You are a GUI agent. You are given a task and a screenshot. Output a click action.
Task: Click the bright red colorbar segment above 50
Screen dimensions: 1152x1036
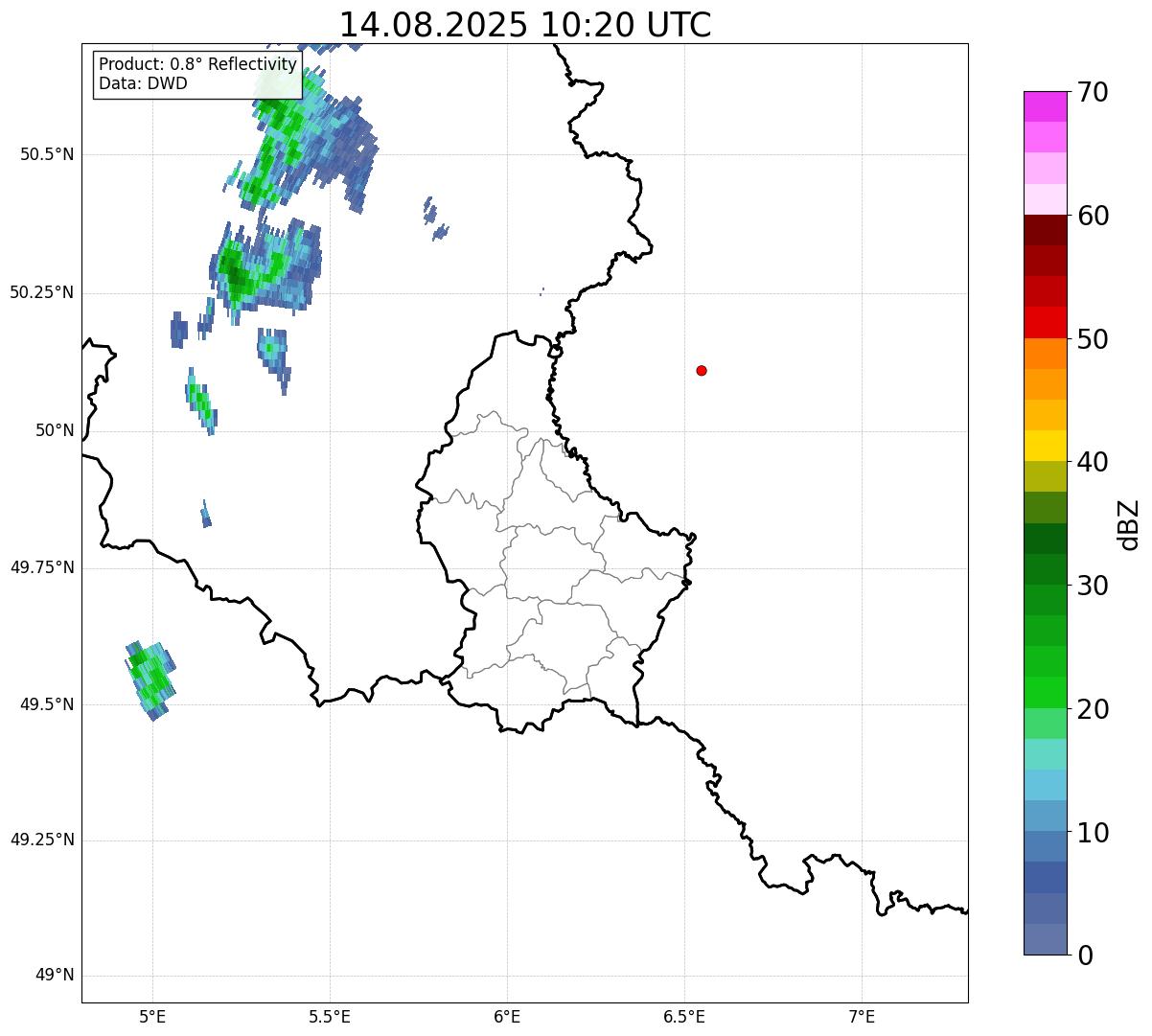1046,322
